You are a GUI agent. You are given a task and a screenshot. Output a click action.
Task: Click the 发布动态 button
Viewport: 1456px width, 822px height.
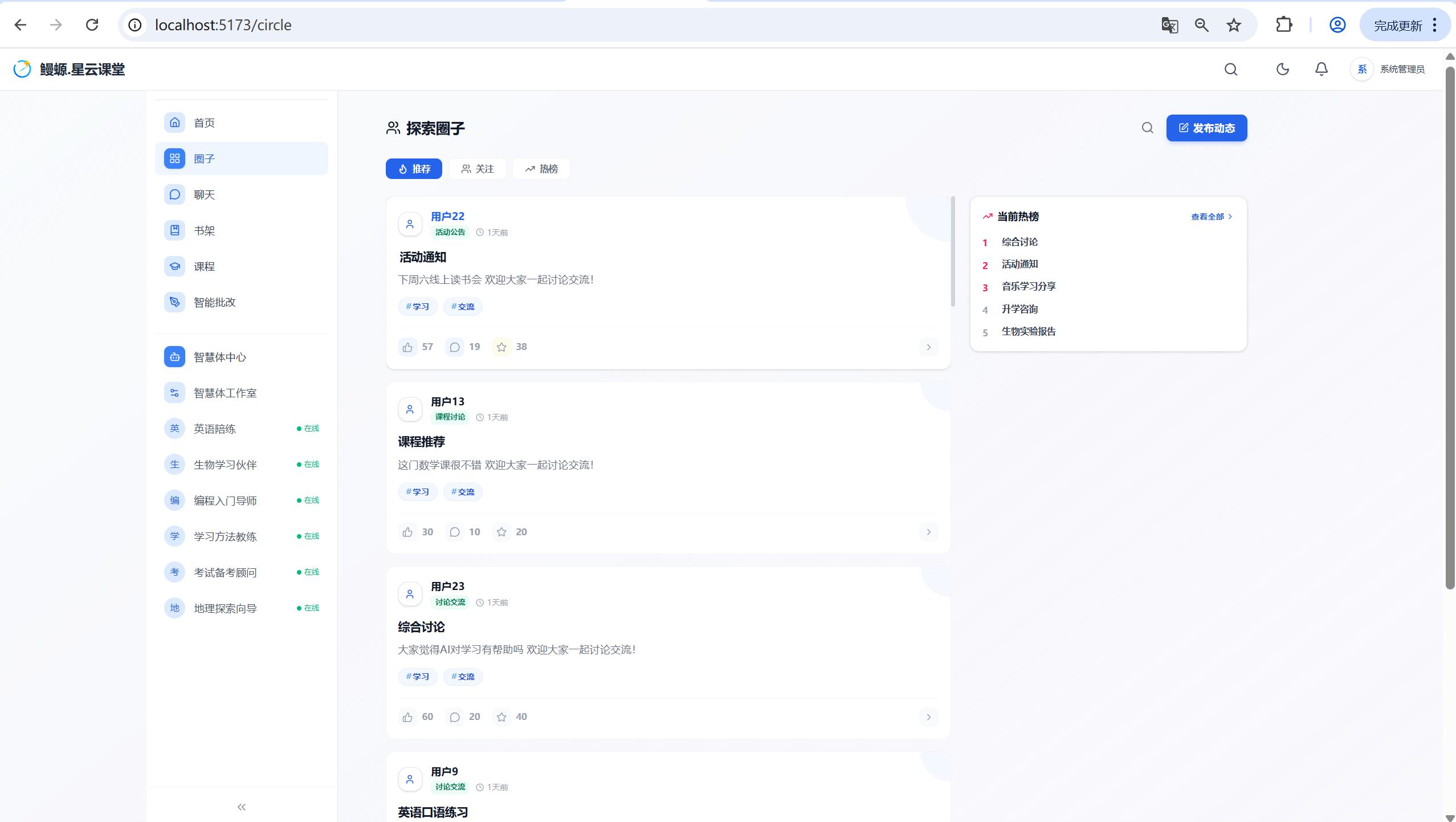(1206, 128)
